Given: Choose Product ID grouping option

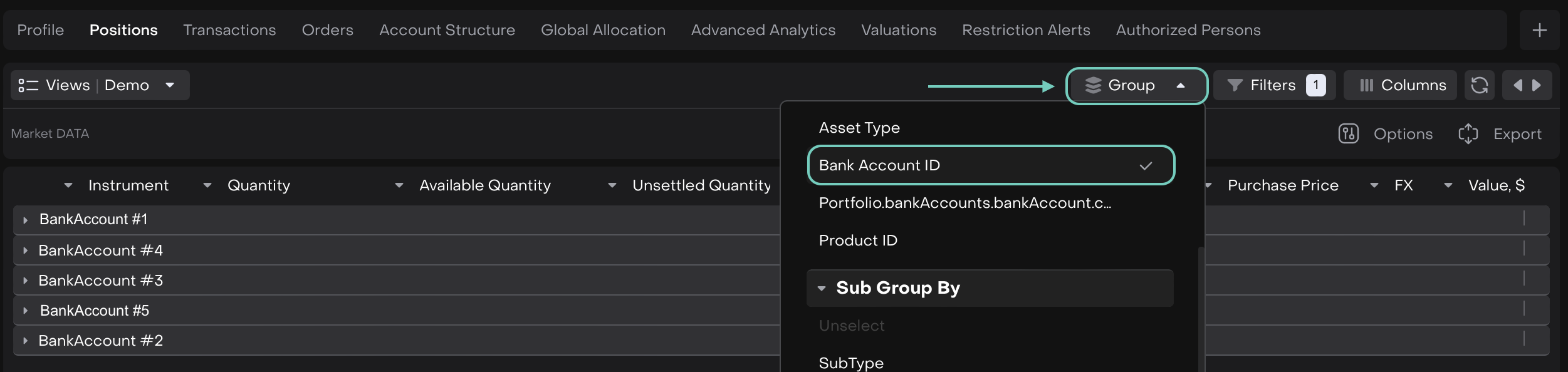Looking at the screenshot, I should 858,240.
